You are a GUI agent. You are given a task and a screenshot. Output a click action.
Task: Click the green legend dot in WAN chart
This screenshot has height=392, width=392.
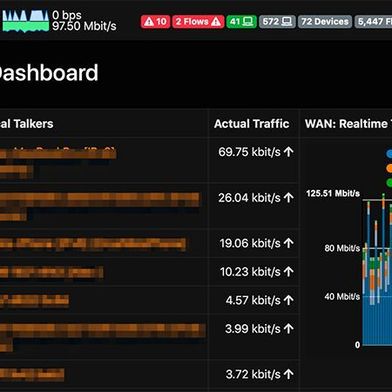[x=389, y=183]
